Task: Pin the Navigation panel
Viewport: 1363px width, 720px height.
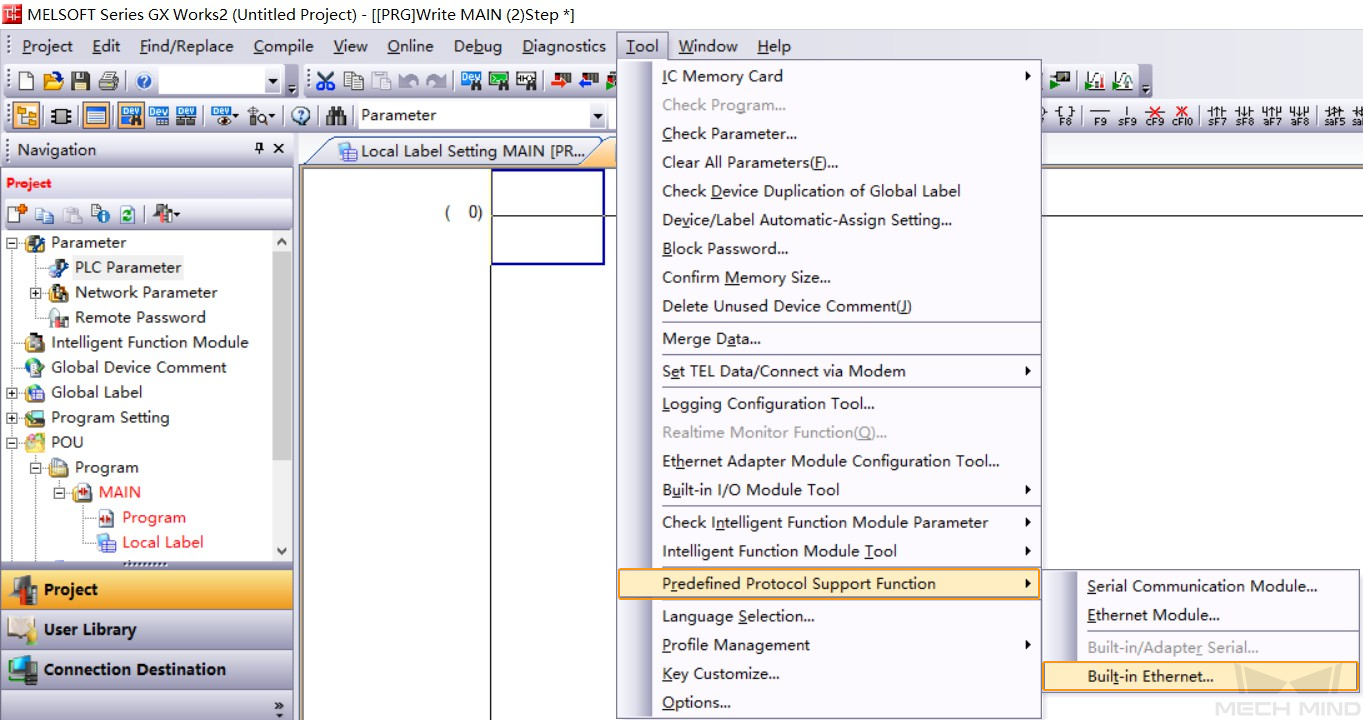Action: 259,149
